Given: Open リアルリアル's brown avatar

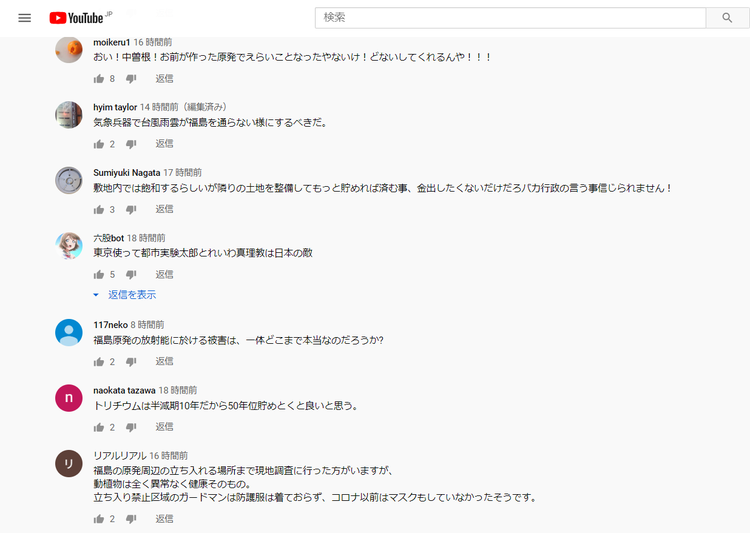Looking at the screenshot, I should pyautogui.click(x=69, y=464).
